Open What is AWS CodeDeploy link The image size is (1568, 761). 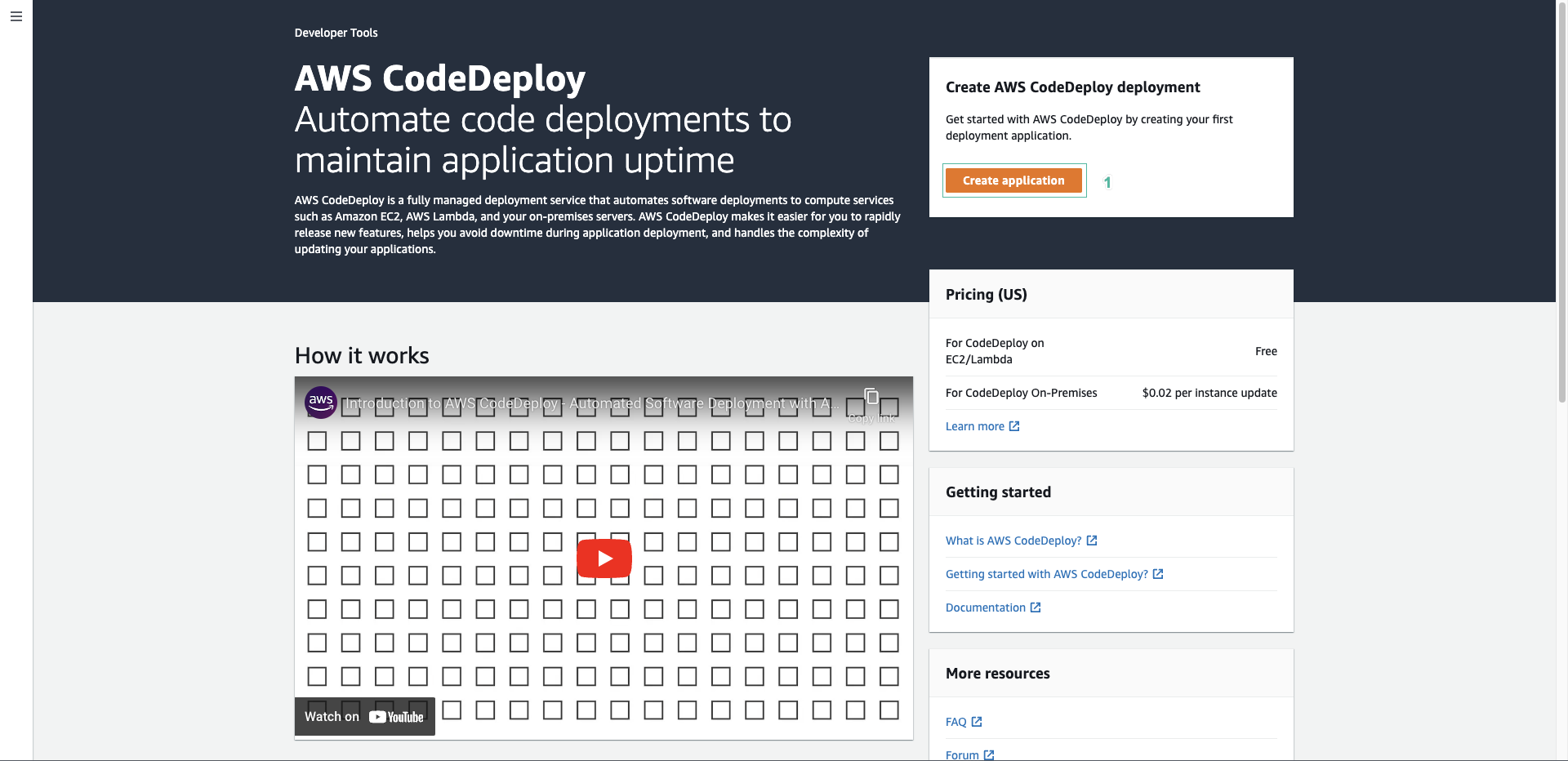point(1013,541)
